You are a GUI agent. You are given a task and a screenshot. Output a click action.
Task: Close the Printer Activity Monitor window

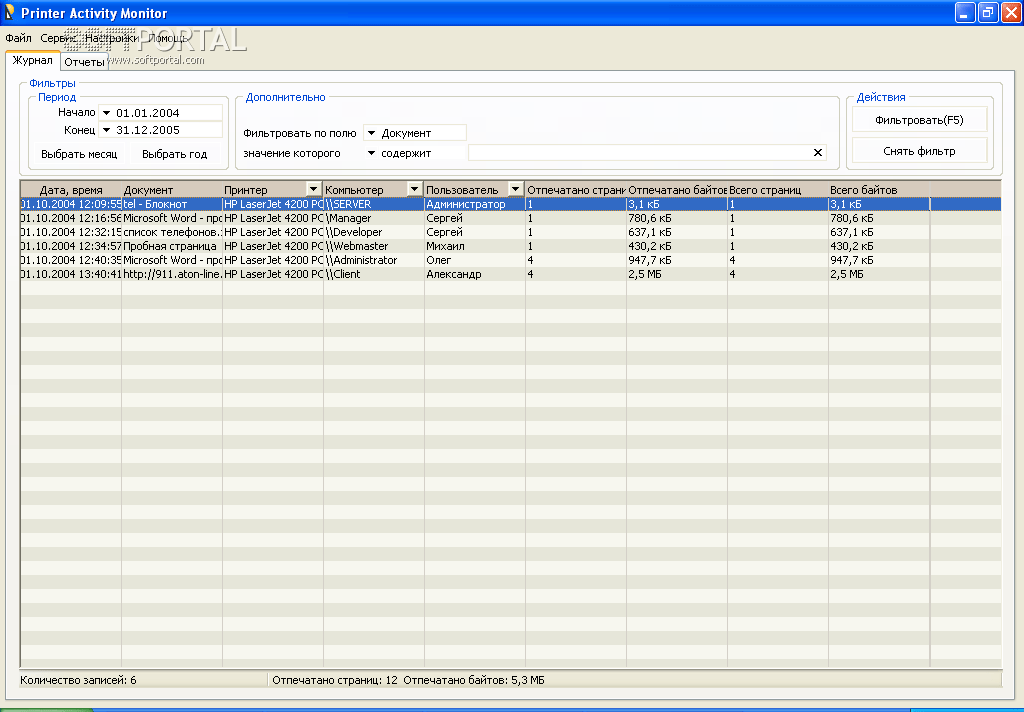coord(1011,12)
